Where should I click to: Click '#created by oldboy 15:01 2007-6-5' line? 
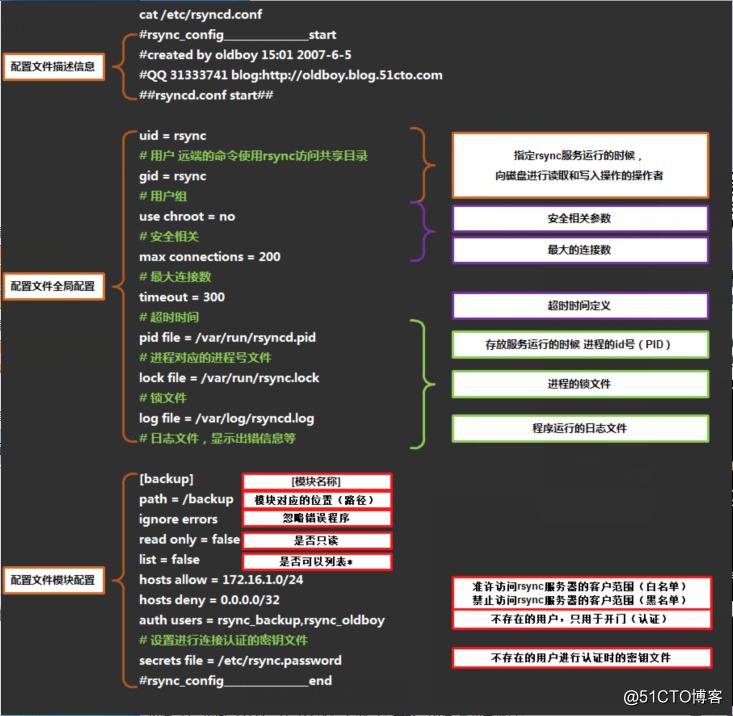tap(245, 55)
